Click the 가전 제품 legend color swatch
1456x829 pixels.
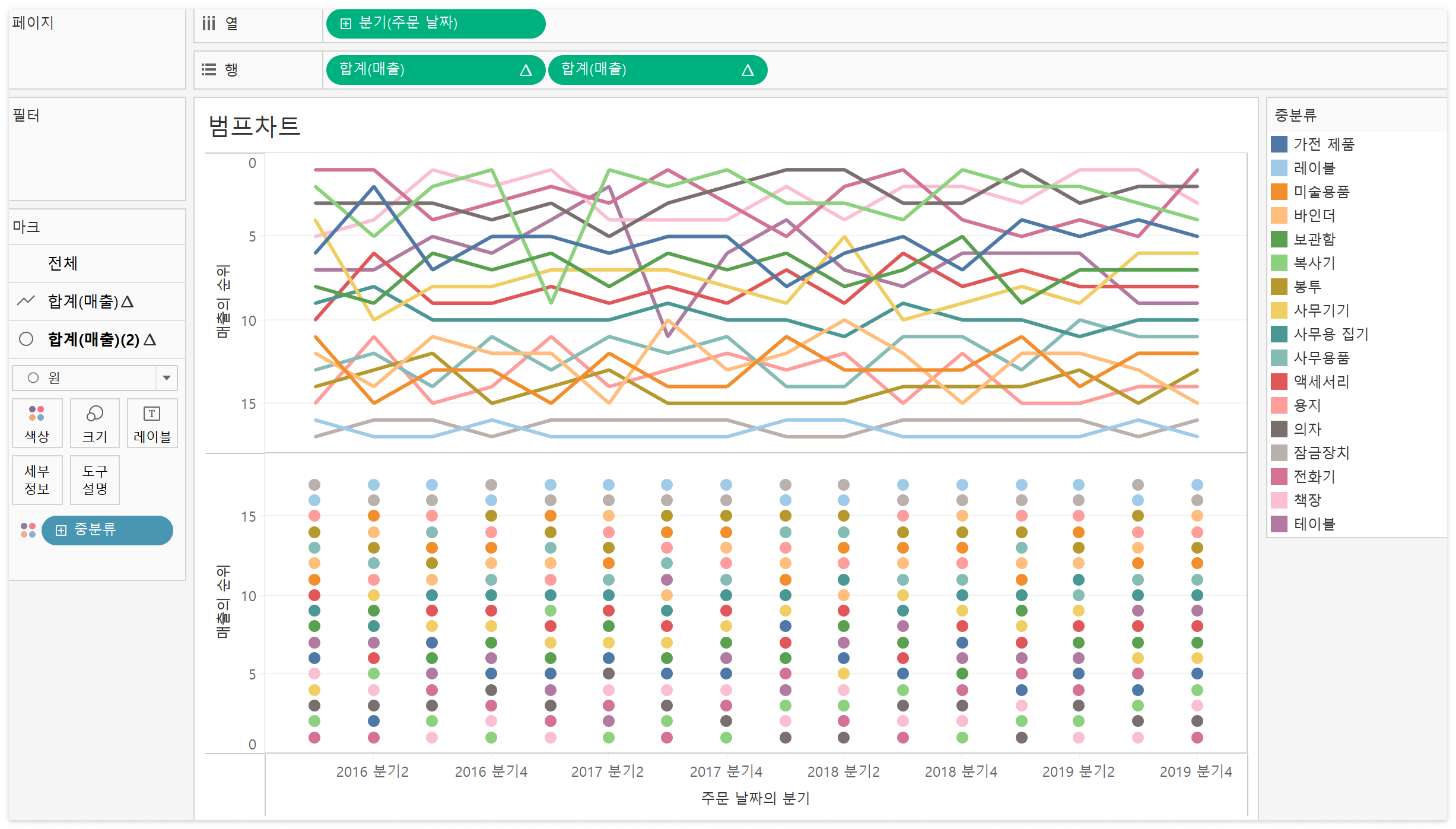[x=1279, y=144]
